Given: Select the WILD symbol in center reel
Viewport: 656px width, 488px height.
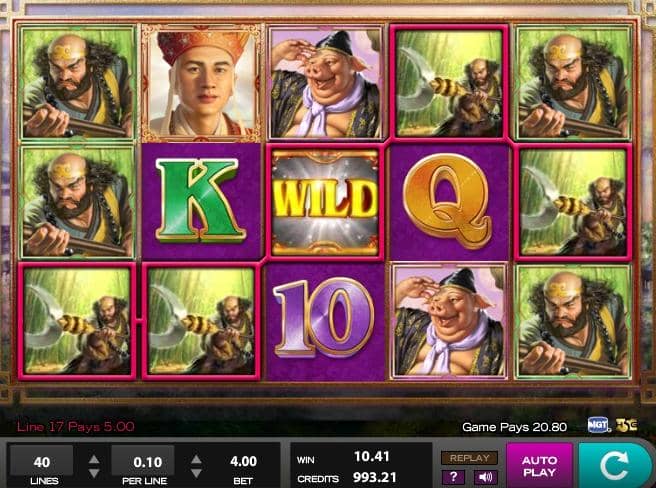Looking at the screenshot, I should tap(325, 202).
